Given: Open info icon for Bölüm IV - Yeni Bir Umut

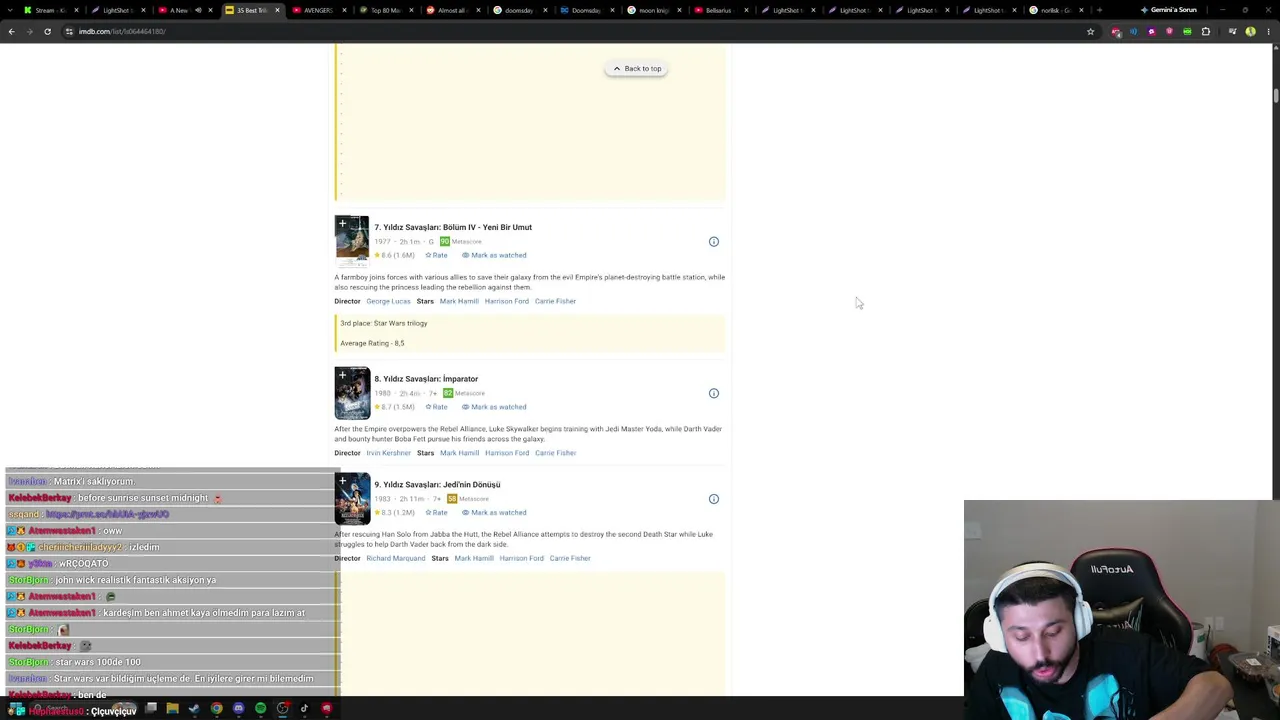Looking at the screenshot, I should point(714,242).
